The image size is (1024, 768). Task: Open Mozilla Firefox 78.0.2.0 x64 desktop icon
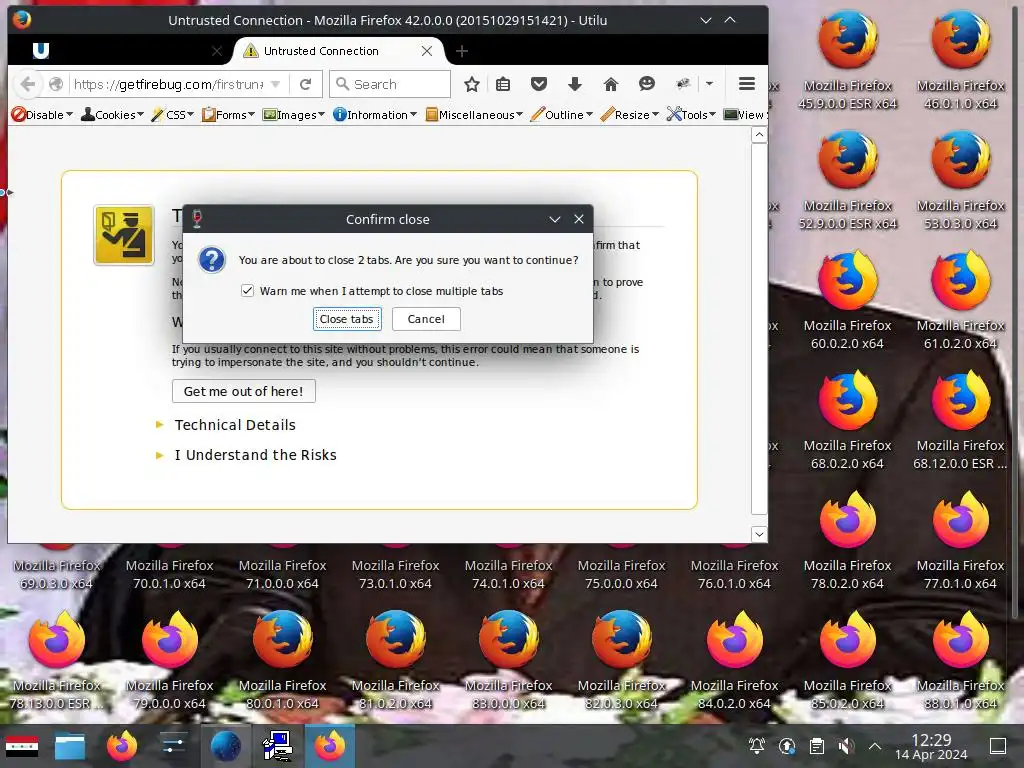(848, 541)
